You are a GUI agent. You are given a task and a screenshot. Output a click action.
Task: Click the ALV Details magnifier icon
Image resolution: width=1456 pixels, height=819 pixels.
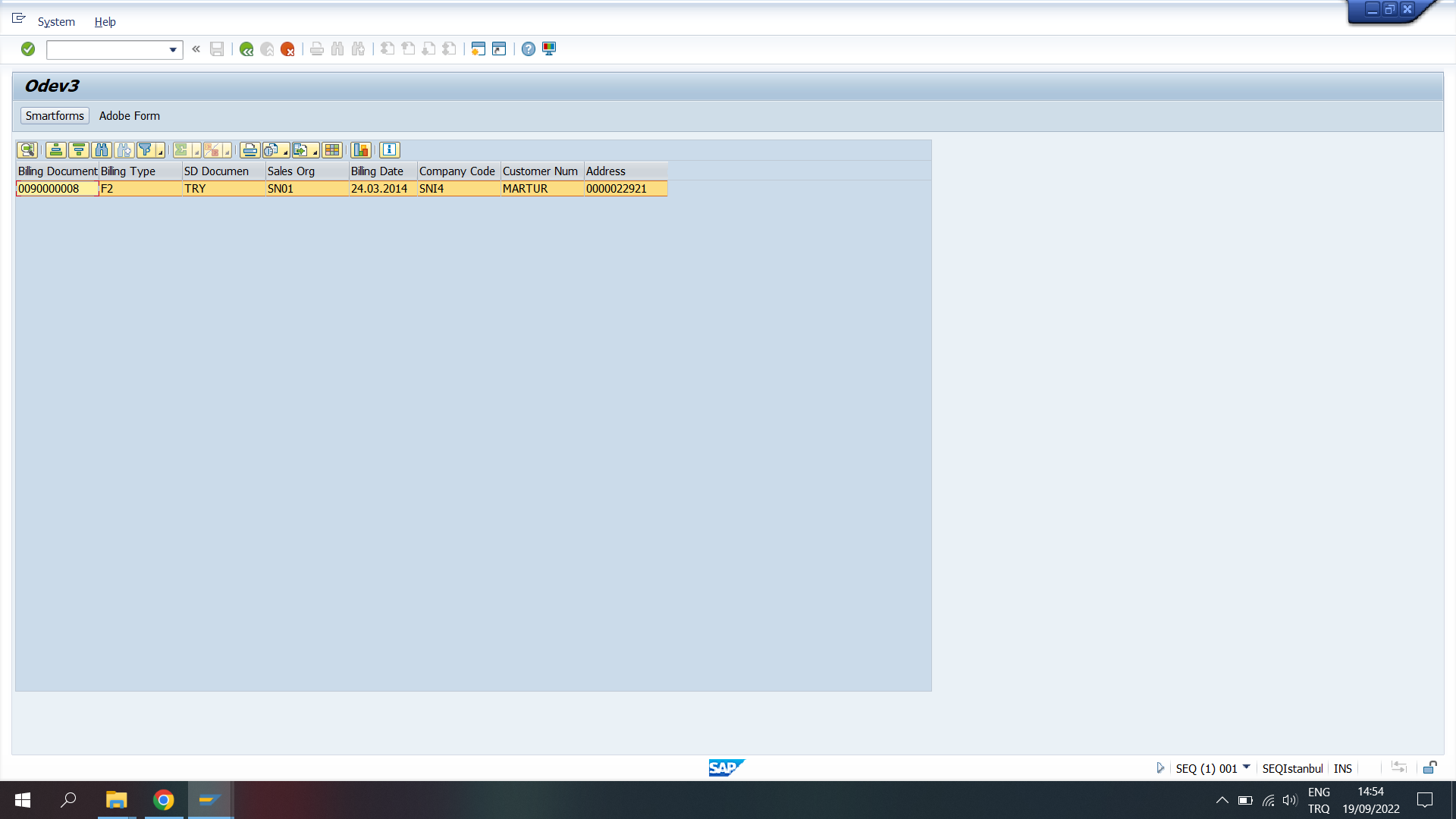[27, 150]
